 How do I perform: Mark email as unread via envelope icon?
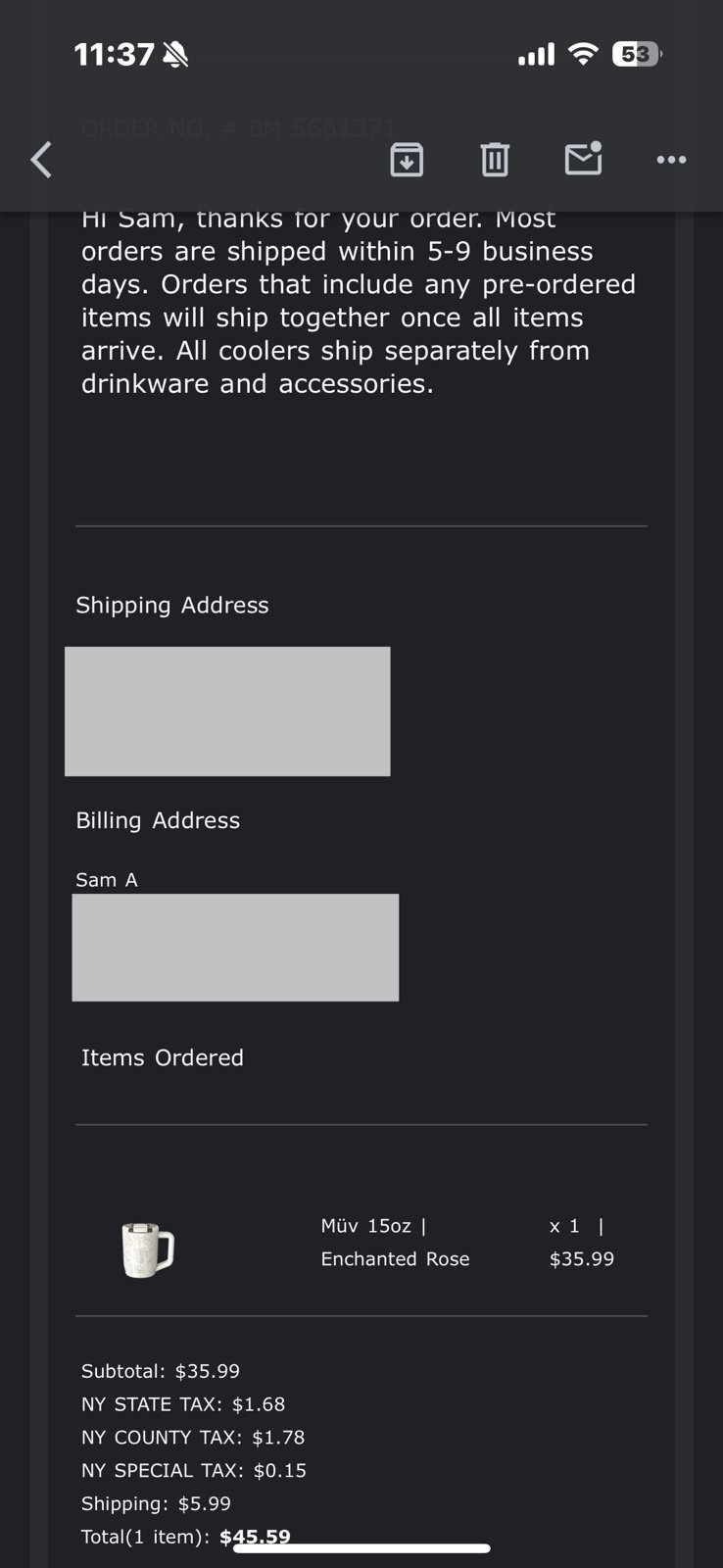584,159
